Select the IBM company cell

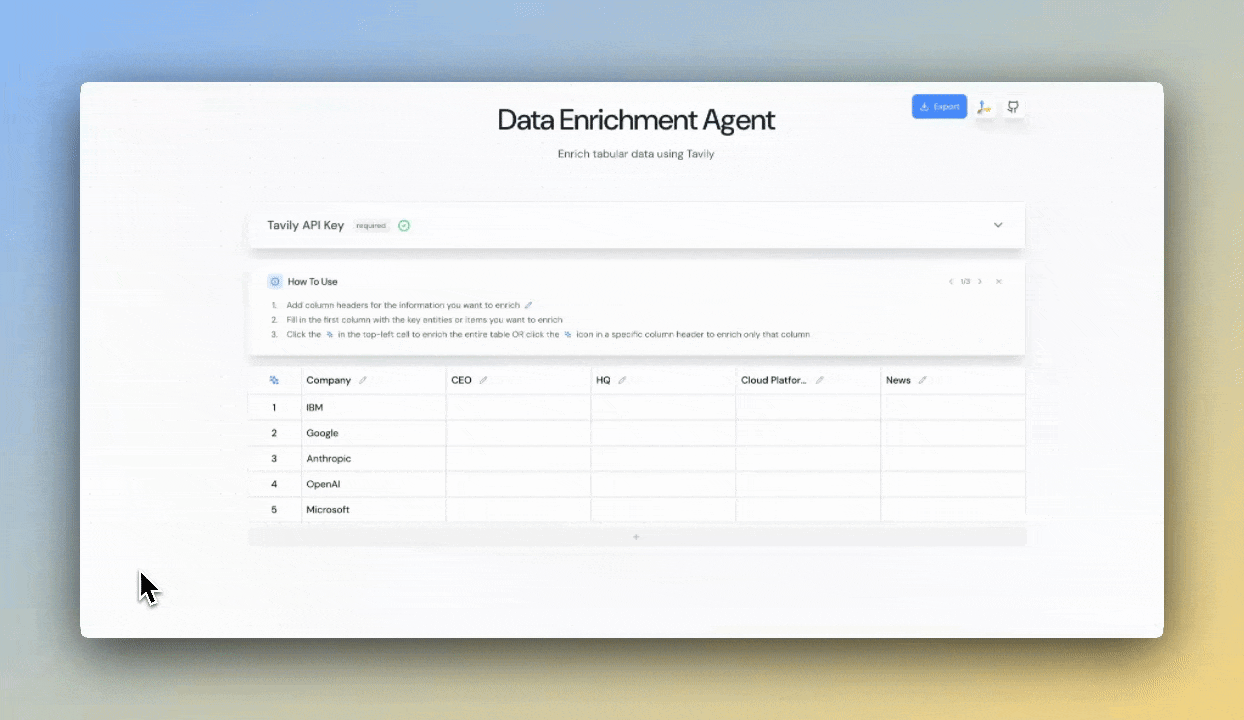pyautogui.click(x=373, y=408)
